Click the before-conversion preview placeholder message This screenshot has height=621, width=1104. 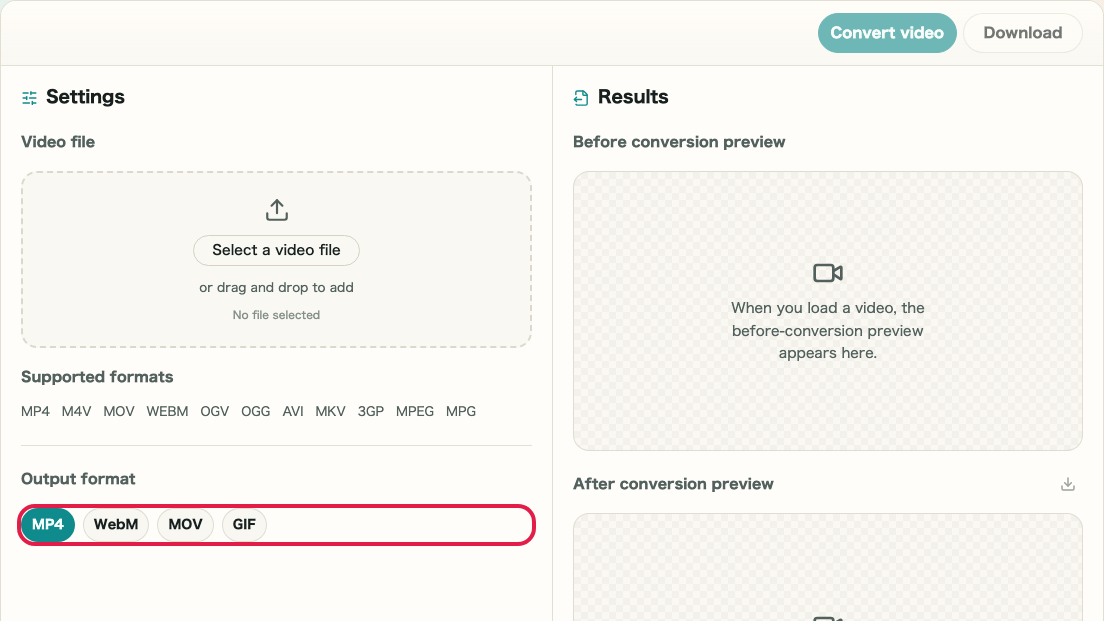(827, 331)
